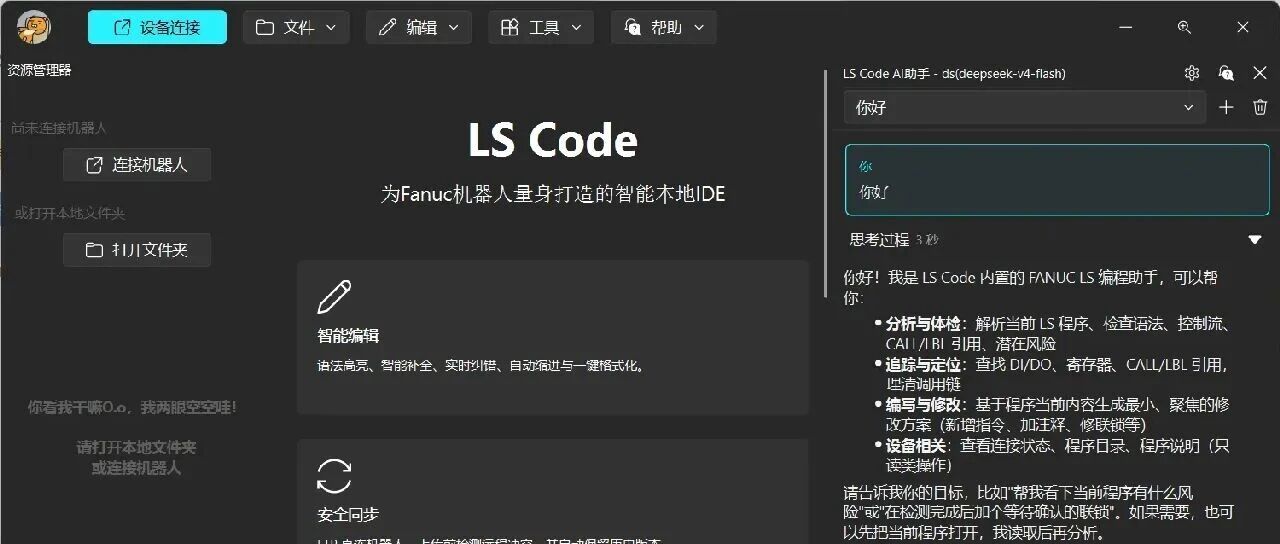Click the 设备连接 button
The image size is (1280, 544).
pos(157,27)
